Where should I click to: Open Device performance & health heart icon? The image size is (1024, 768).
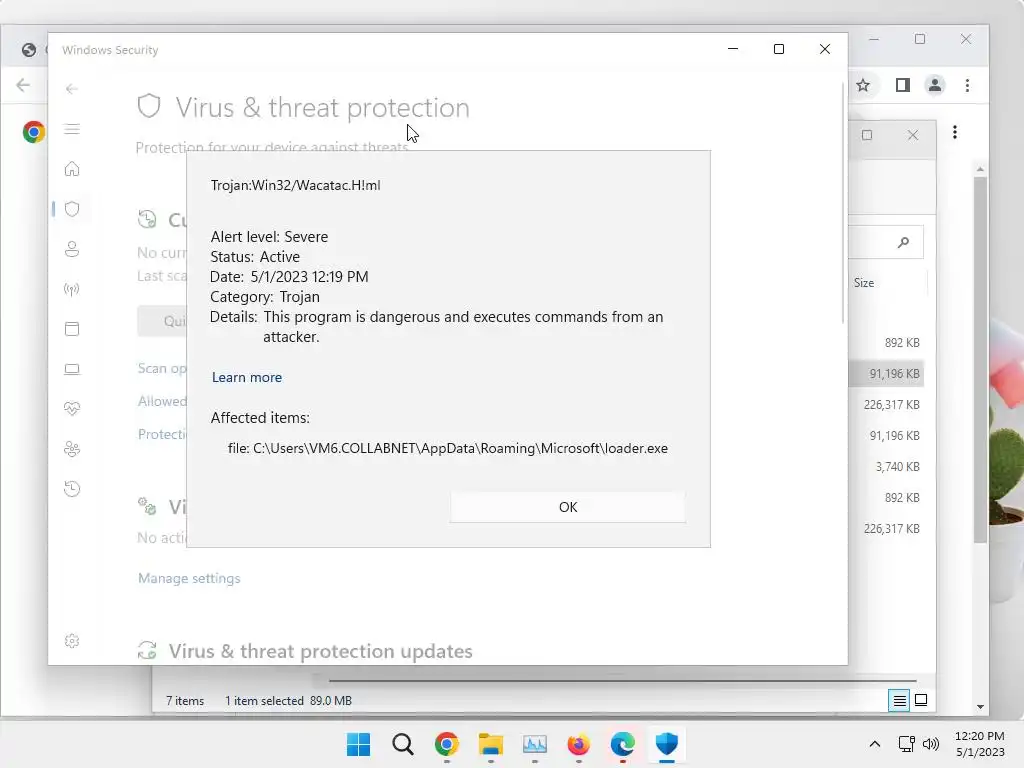[x=72, y=409]
